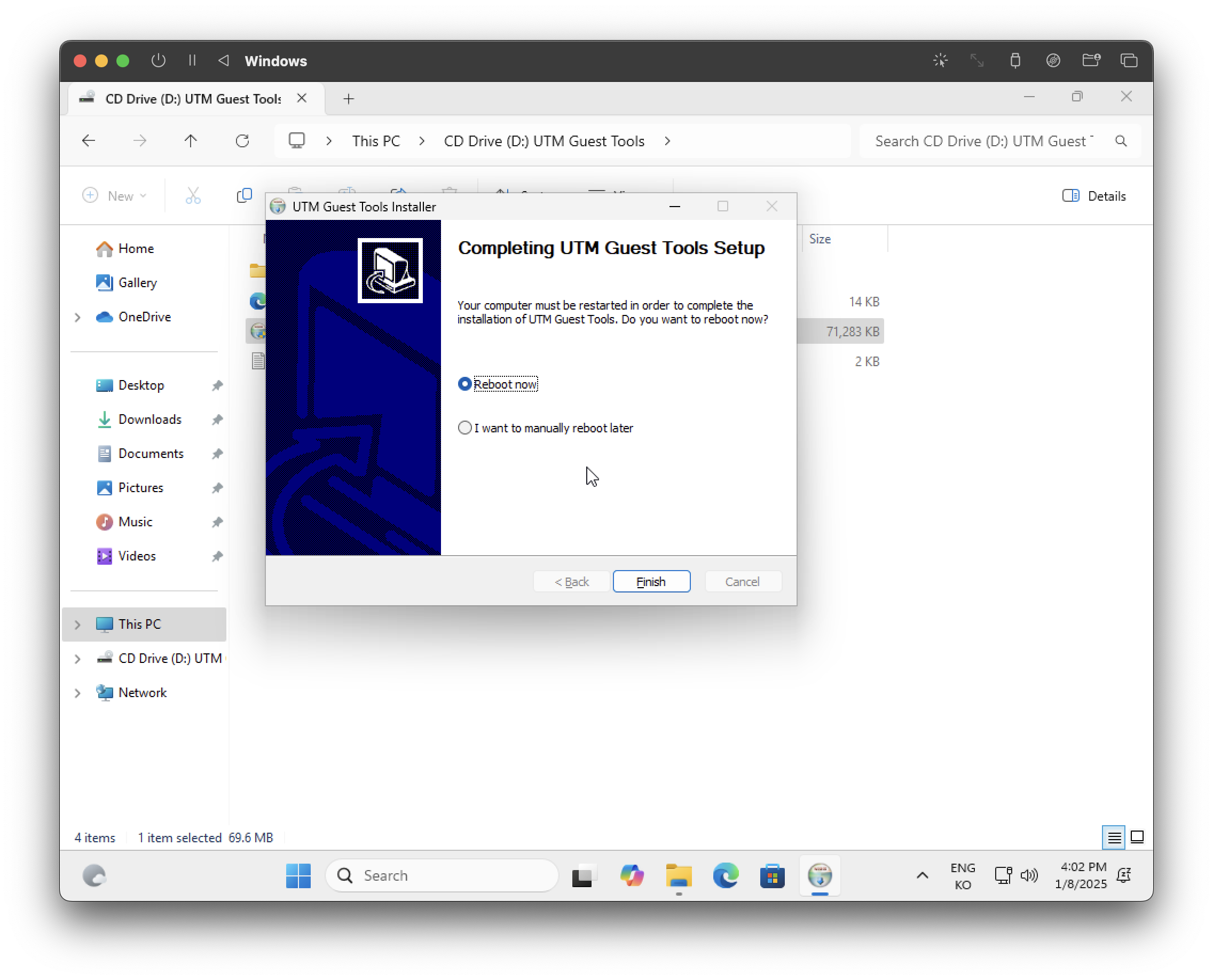Switch to details list view icon
Viewport: 1213px width, 980px height.
pyautogui.click(x=1114, y=837)
